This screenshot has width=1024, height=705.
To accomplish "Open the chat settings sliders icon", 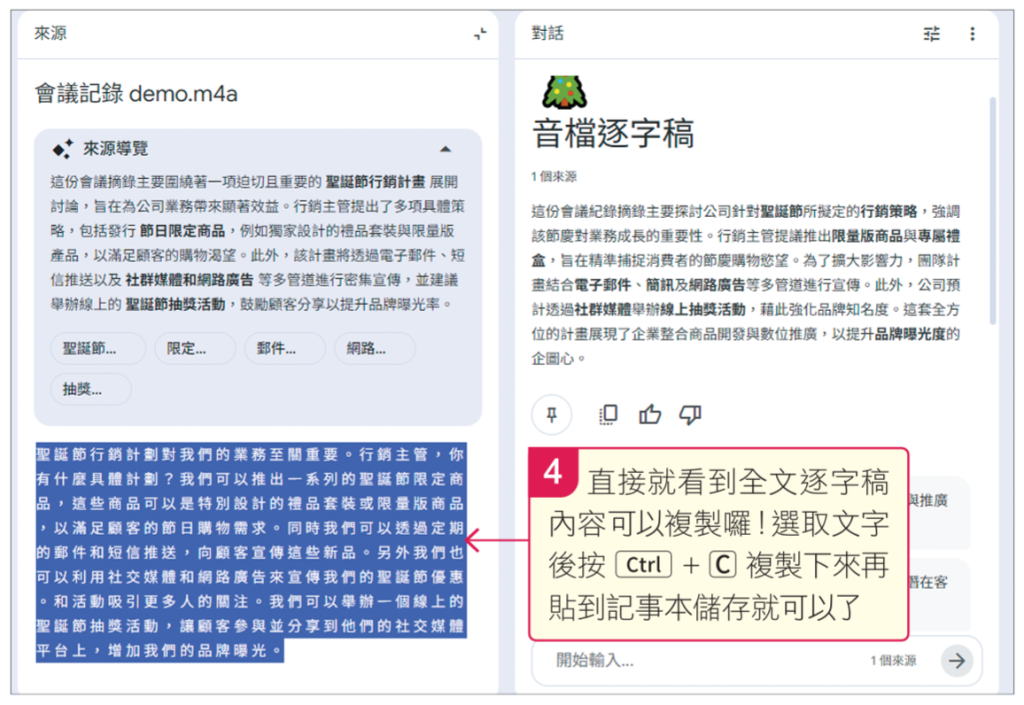I will [x=931, y=34].
